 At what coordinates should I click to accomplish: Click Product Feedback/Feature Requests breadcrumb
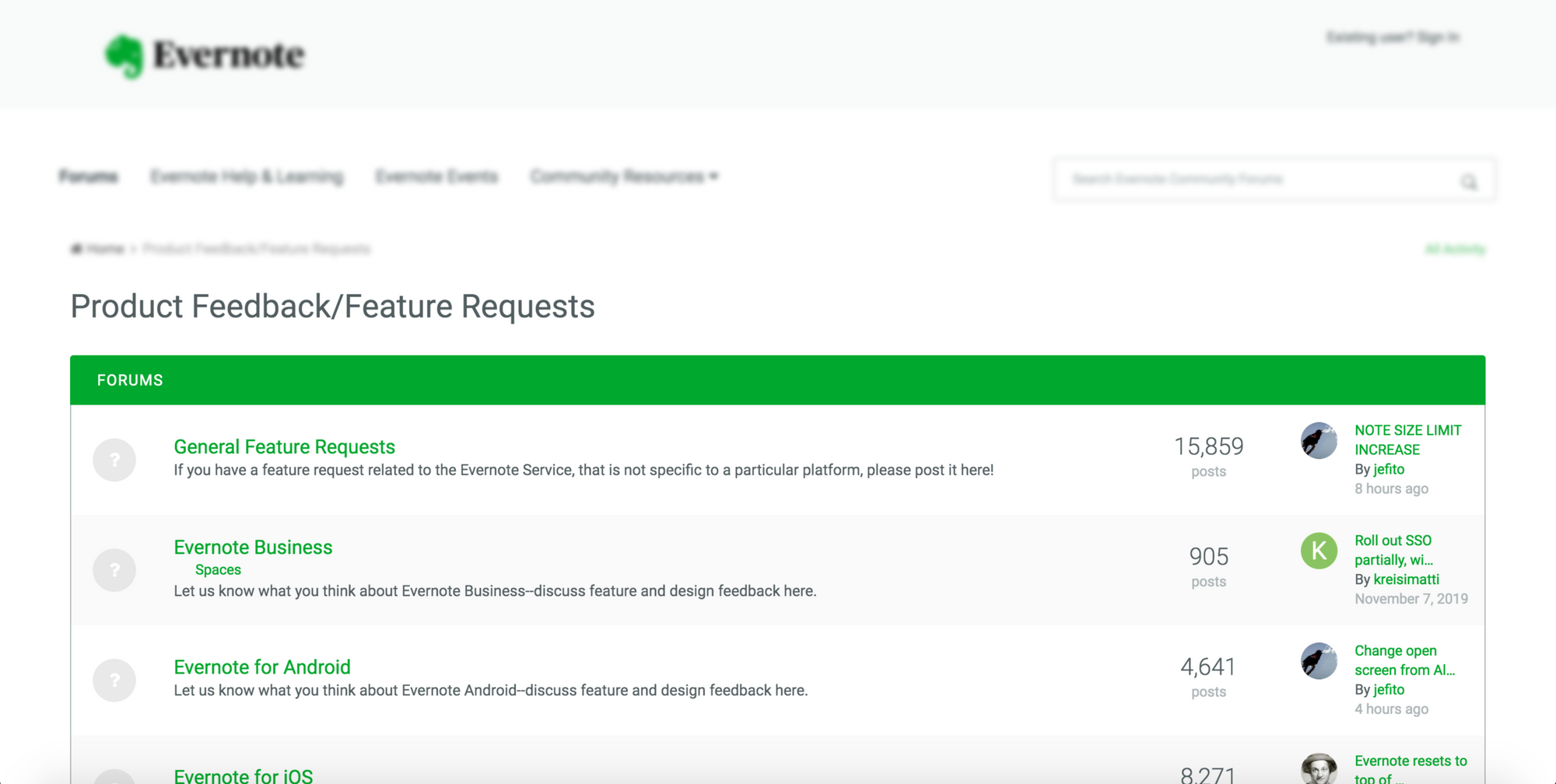(257, 249)
